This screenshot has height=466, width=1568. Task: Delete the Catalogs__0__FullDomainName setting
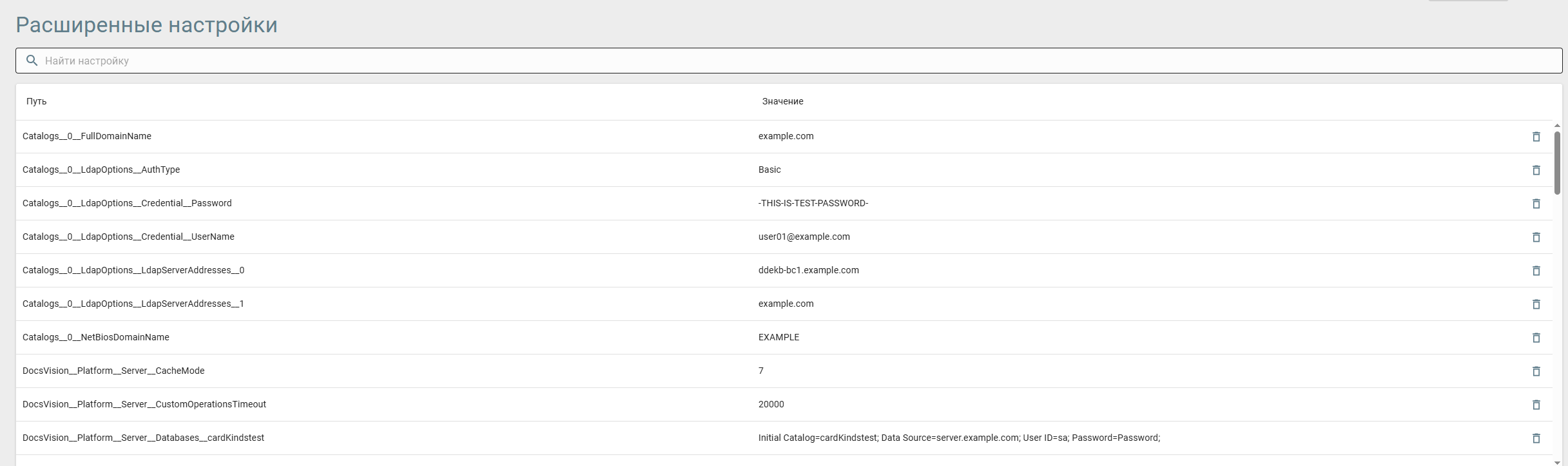pyautogui.click(x=1536, y=137)
